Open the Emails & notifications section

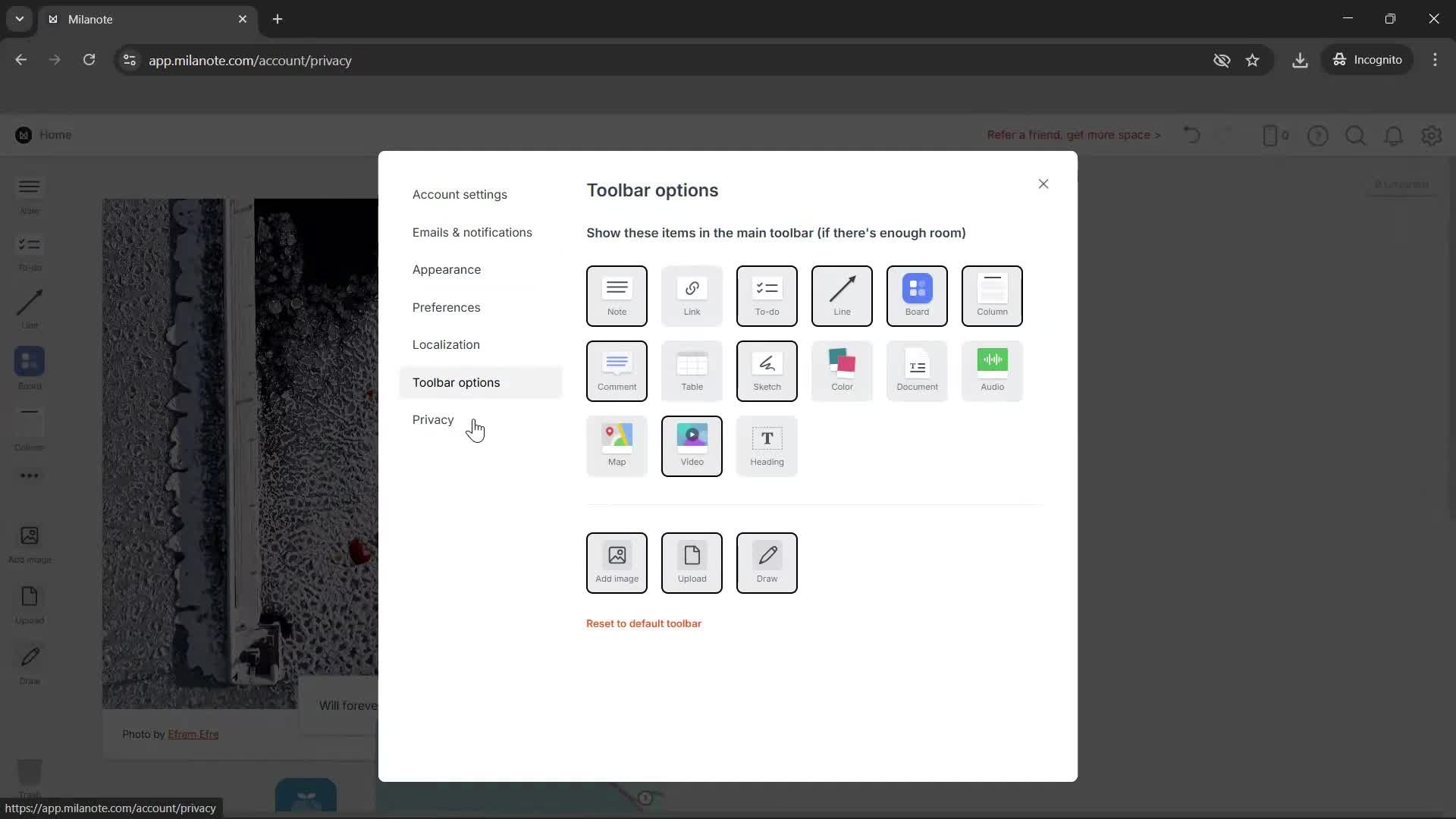[x=472, y=232]
